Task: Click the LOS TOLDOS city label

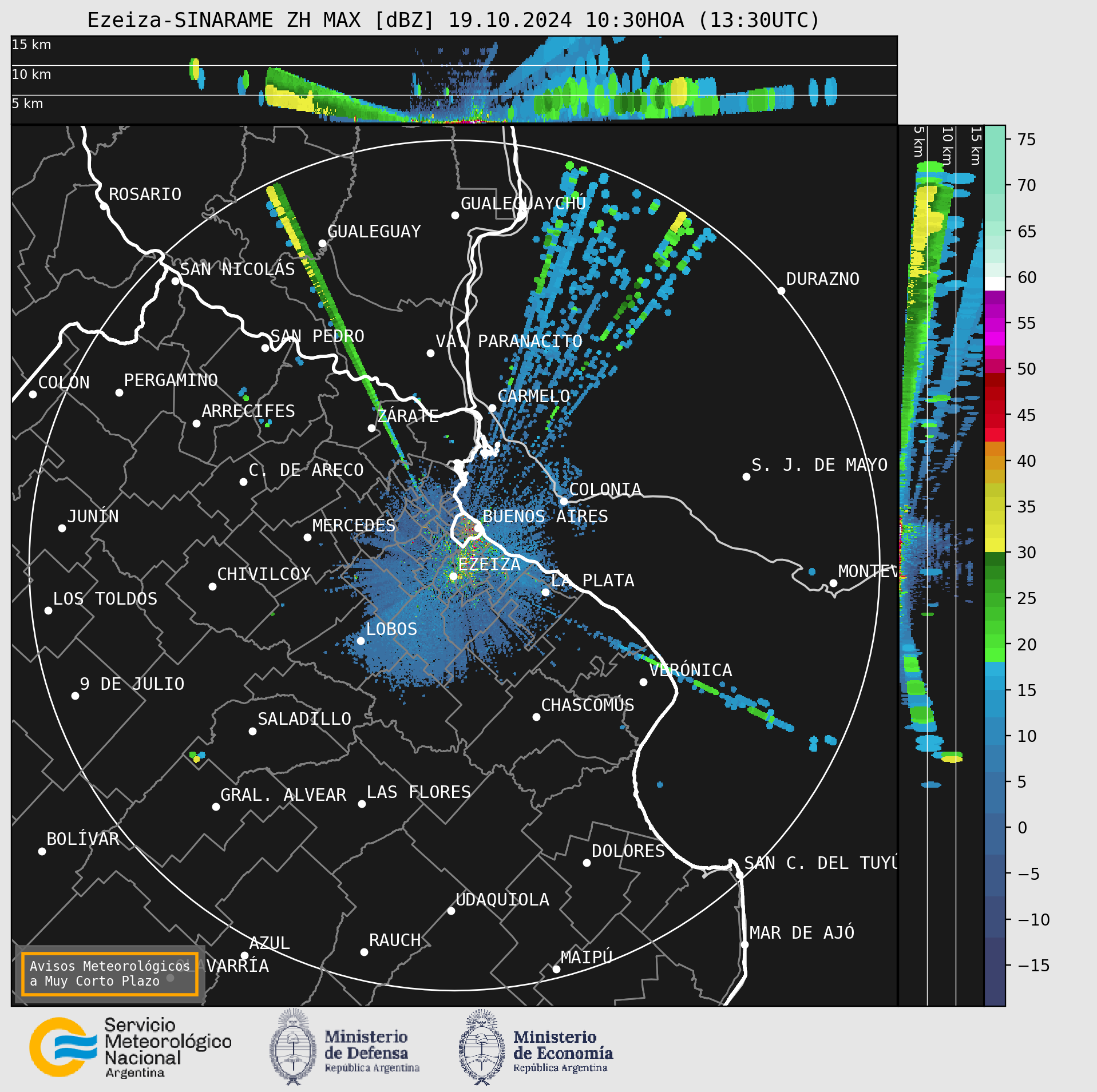Action: [x=105, y=599]
